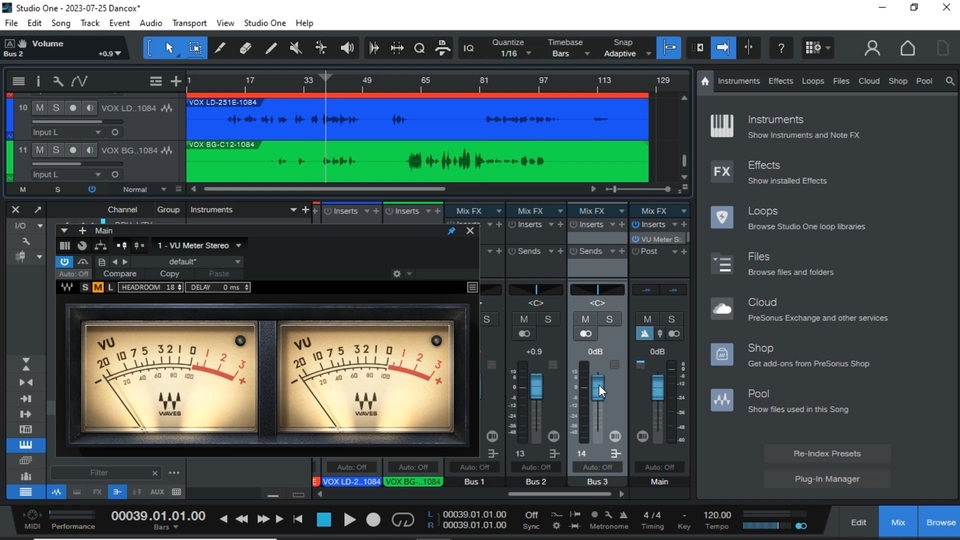Select the Arrow tool in the toolbar
Screen dimensions: 960x540
point(170,48)
